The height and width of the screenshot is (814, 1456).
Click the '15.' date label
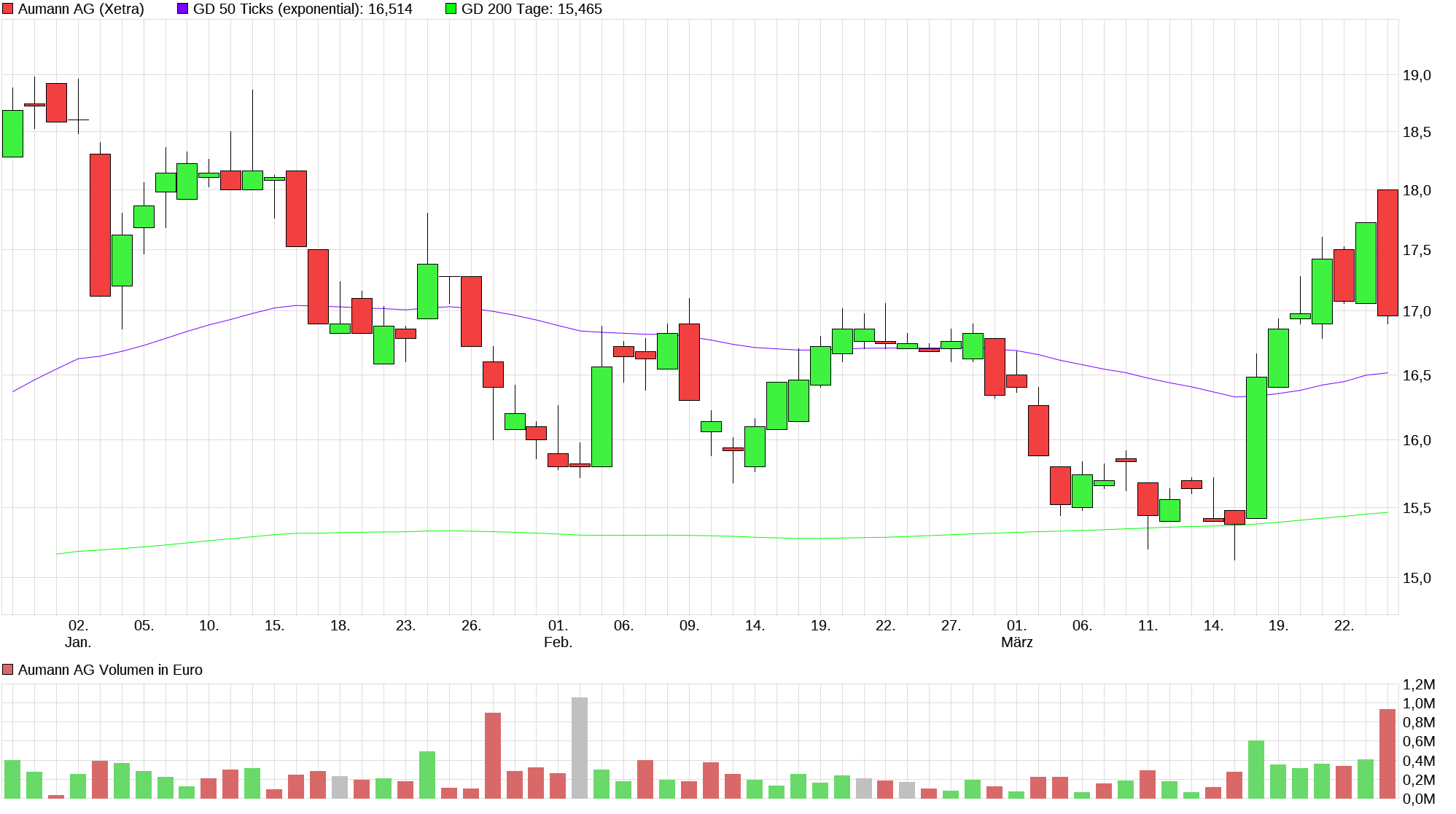(x=274, y=625)
